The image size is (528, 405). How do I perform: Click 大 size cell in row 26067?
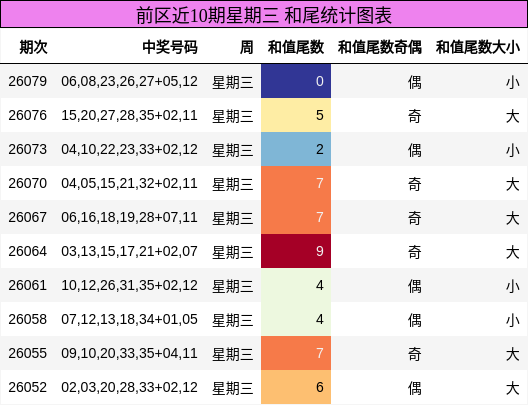click(513, 218)
